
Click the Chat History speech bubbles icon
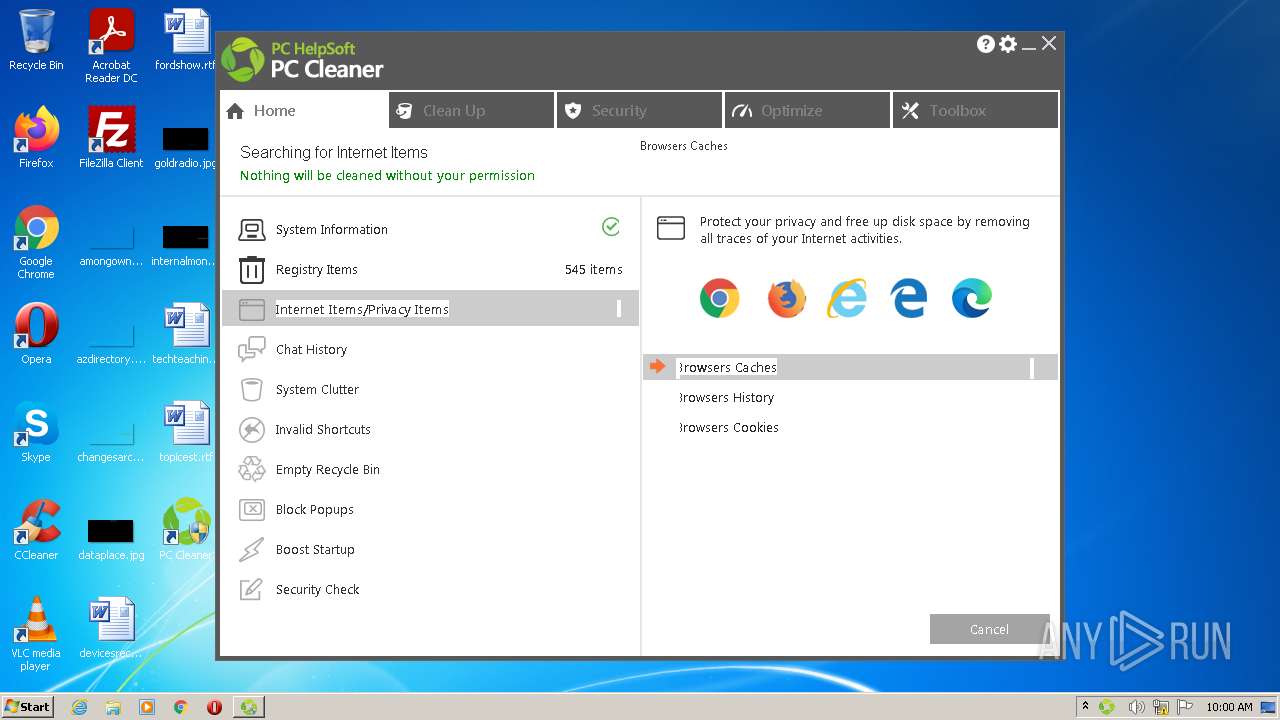pos(251,349)
